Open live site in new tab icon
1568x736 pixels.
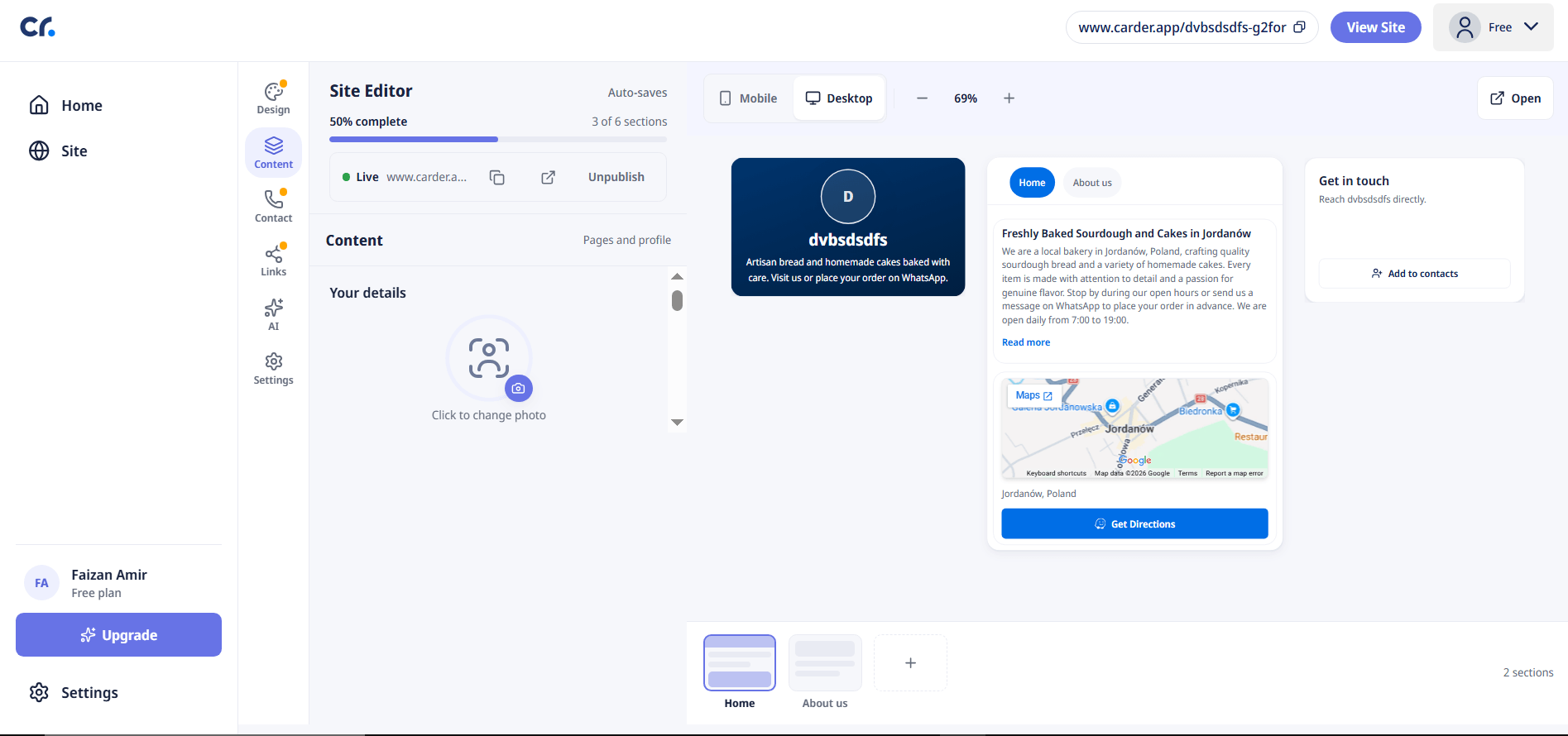pyautogui.click(x=548, y=177)
